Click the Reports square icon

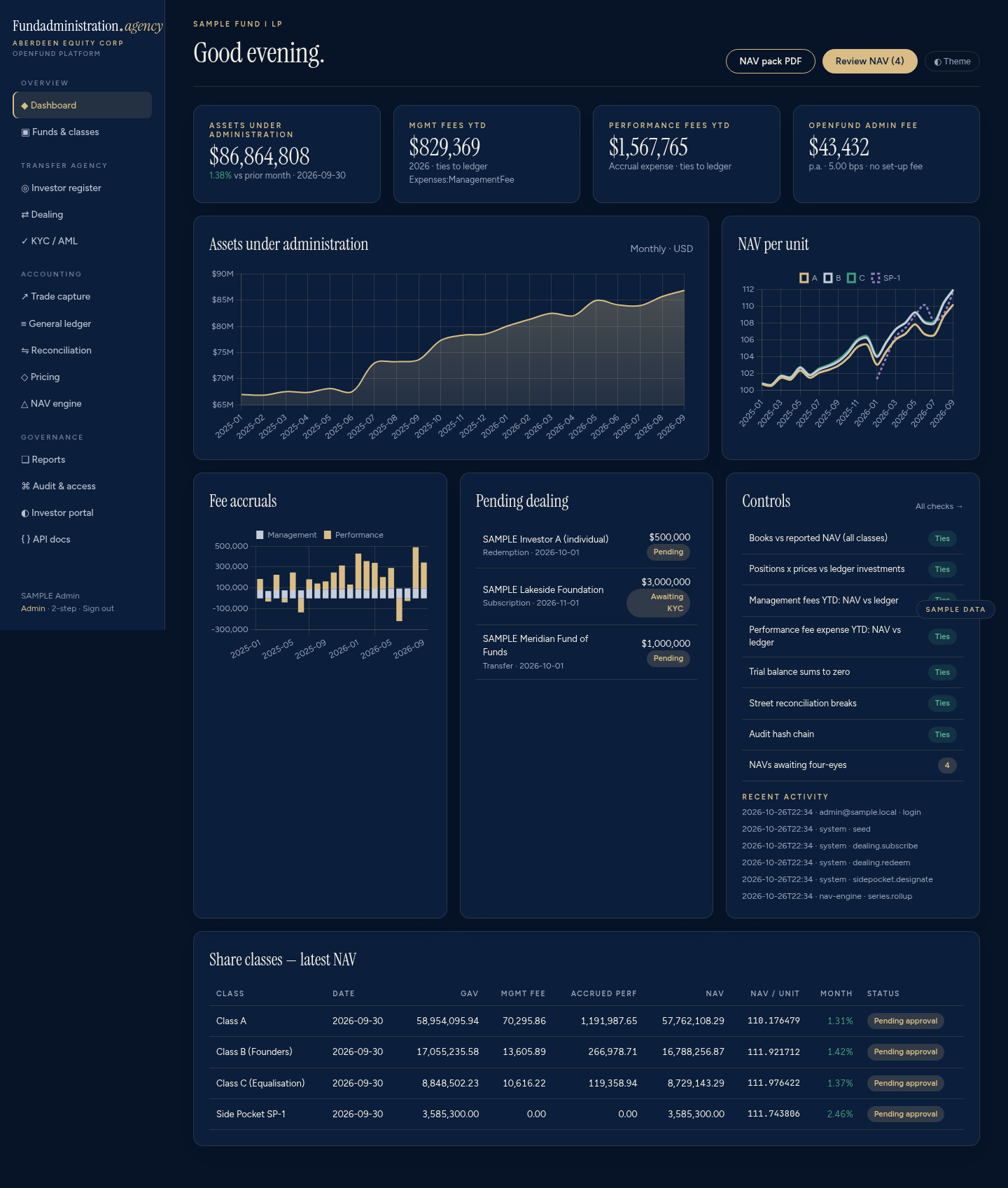tap(25, 459)
